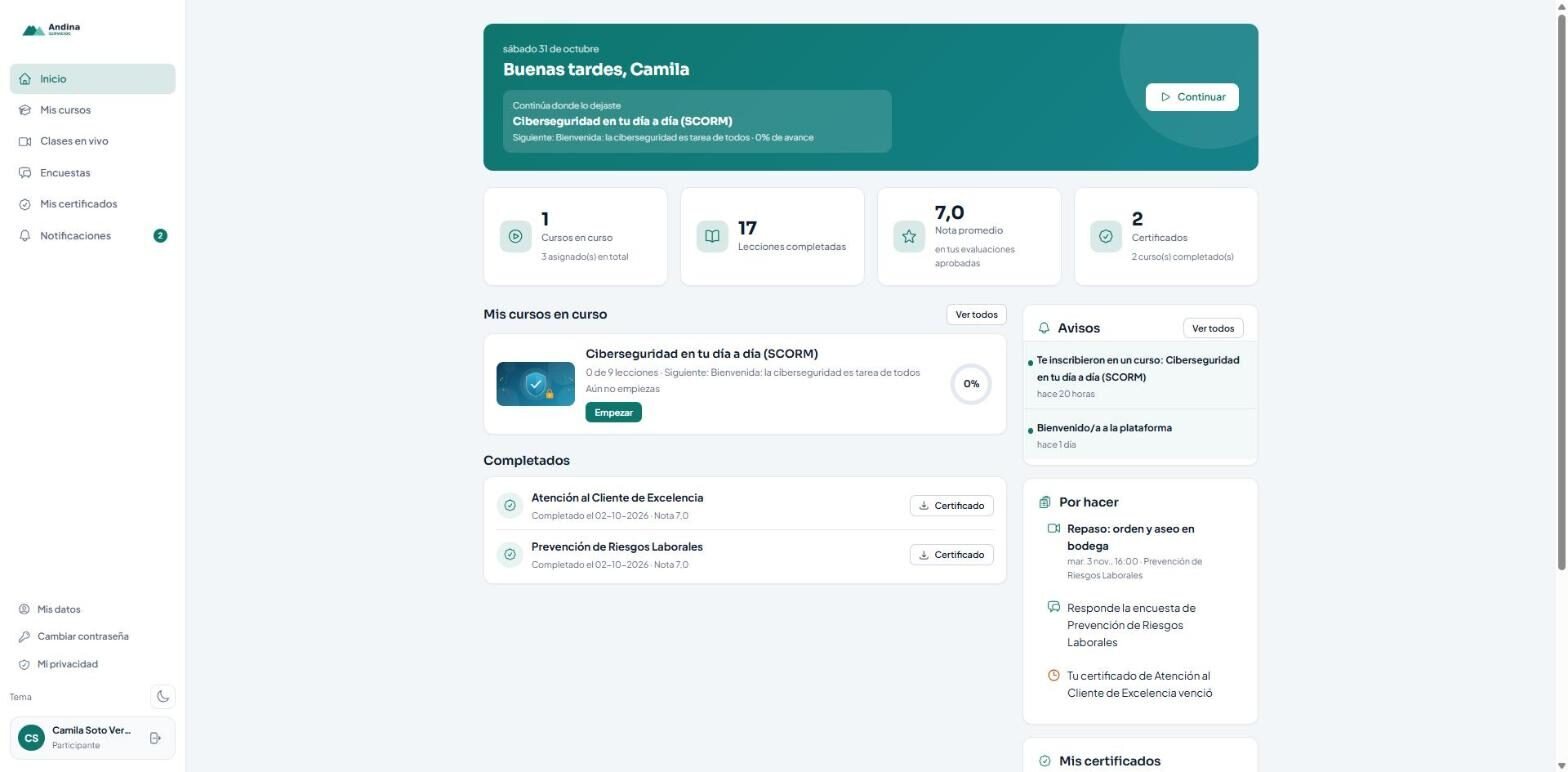
Task: Click Ver todos in the Avisos panel
Action: pos(1213,328)
